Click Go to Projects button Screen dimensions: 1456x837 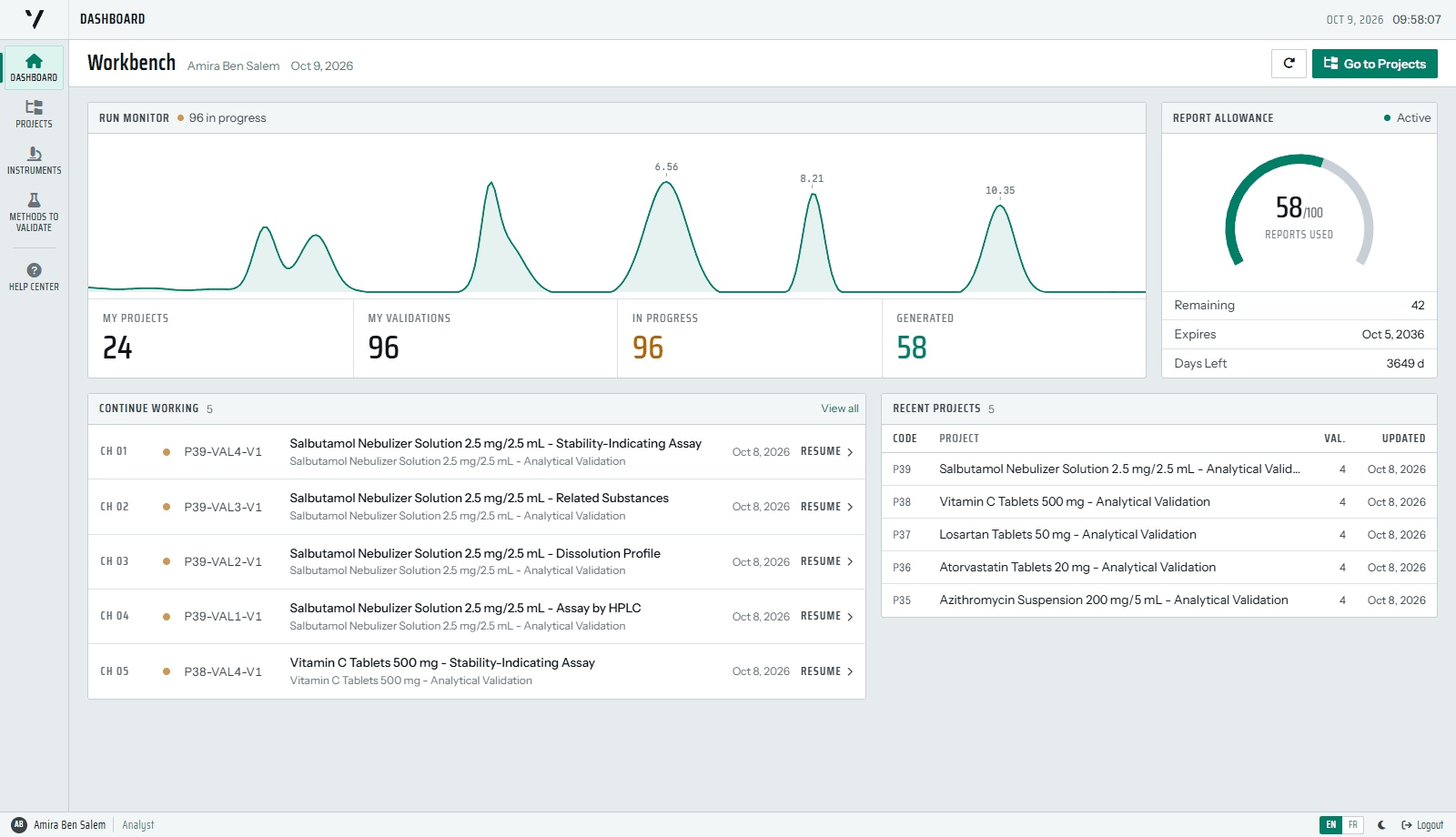1375,64
